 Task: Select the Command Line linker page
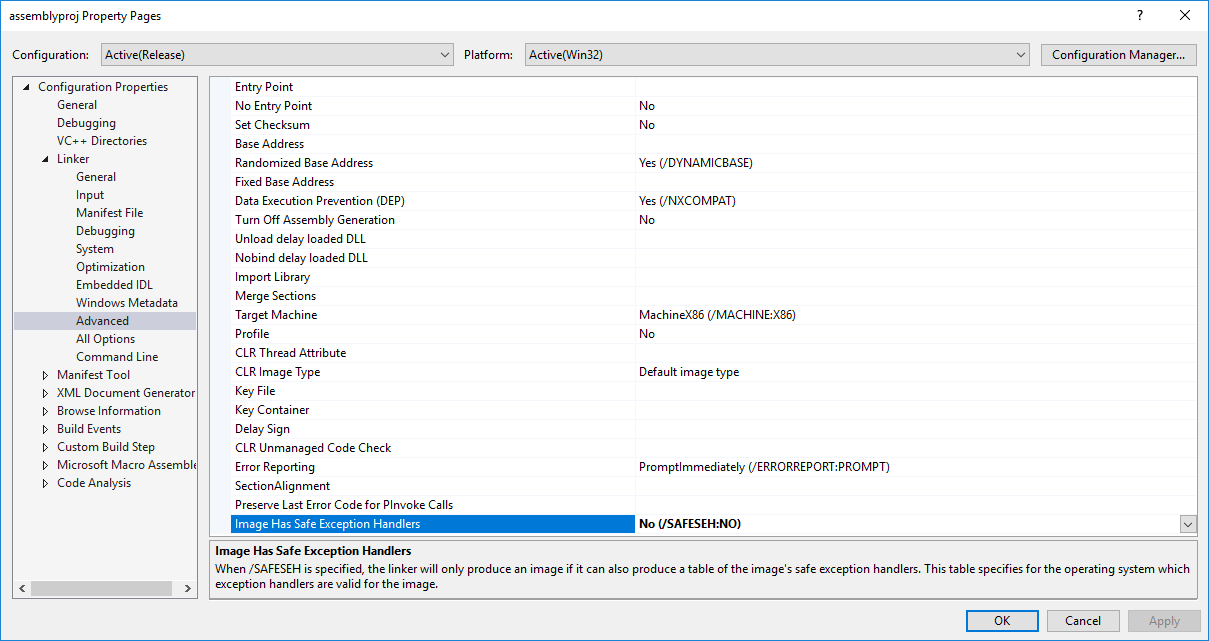pos(116,357)
